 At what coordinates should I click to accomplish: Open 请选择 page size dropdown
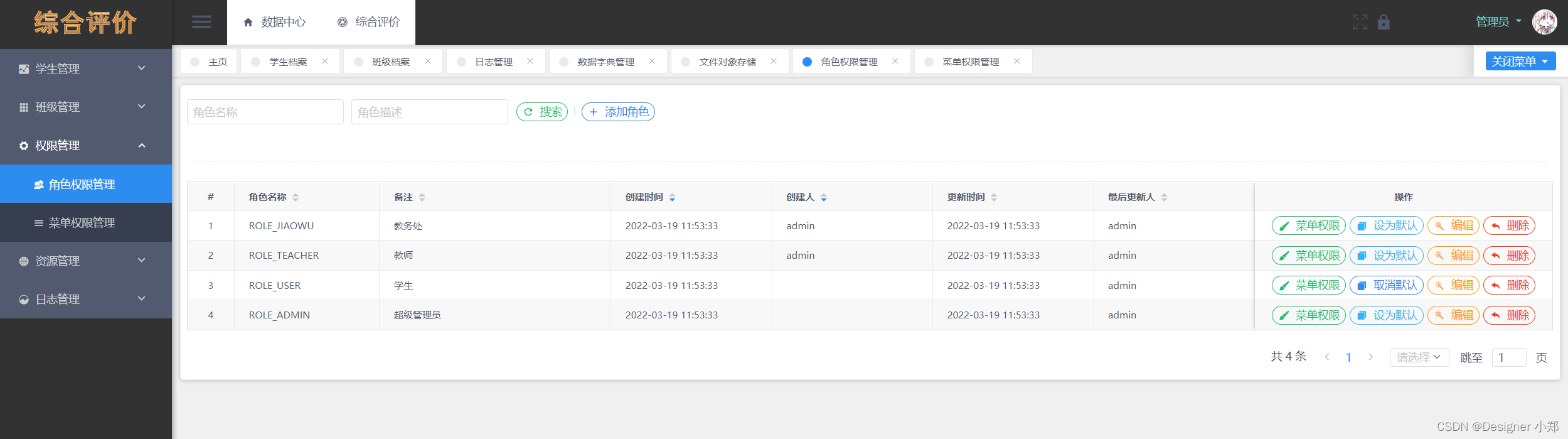pyautogui.click(x=1419, y=357)
